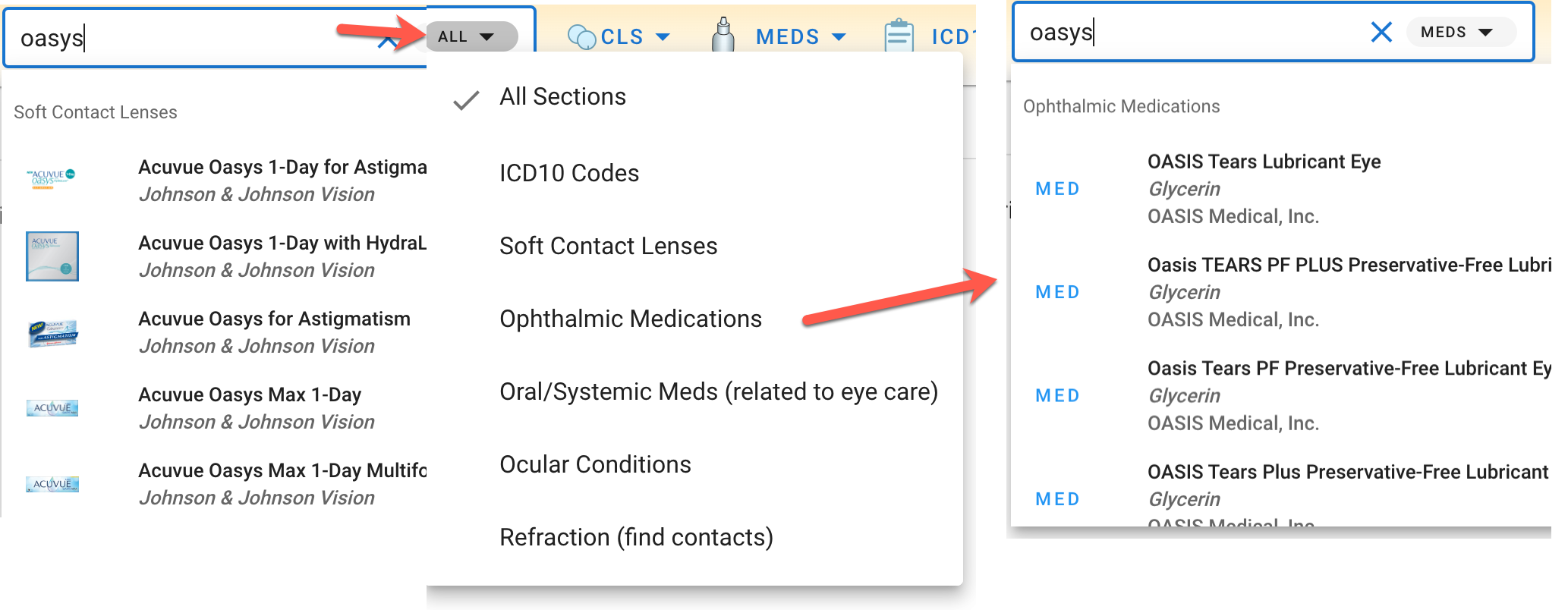1568x616 pixels.
Task: Click the contact lens CLS icon
Action: coord(581,36)
